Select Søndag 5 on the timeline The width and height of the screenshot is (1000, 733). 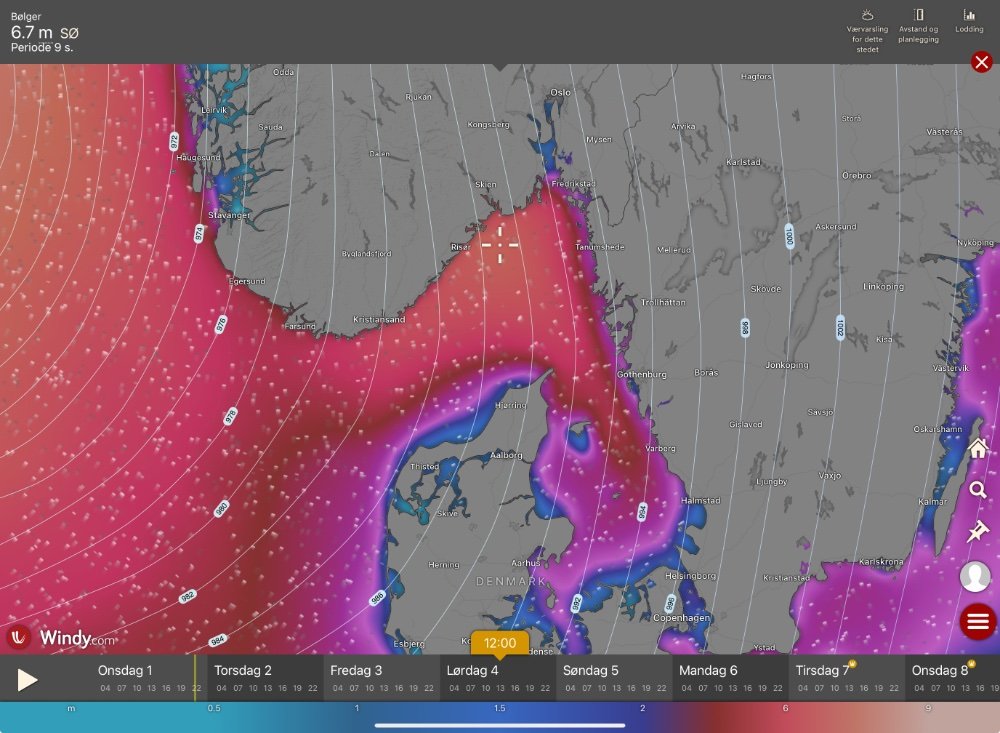point(590,670)
